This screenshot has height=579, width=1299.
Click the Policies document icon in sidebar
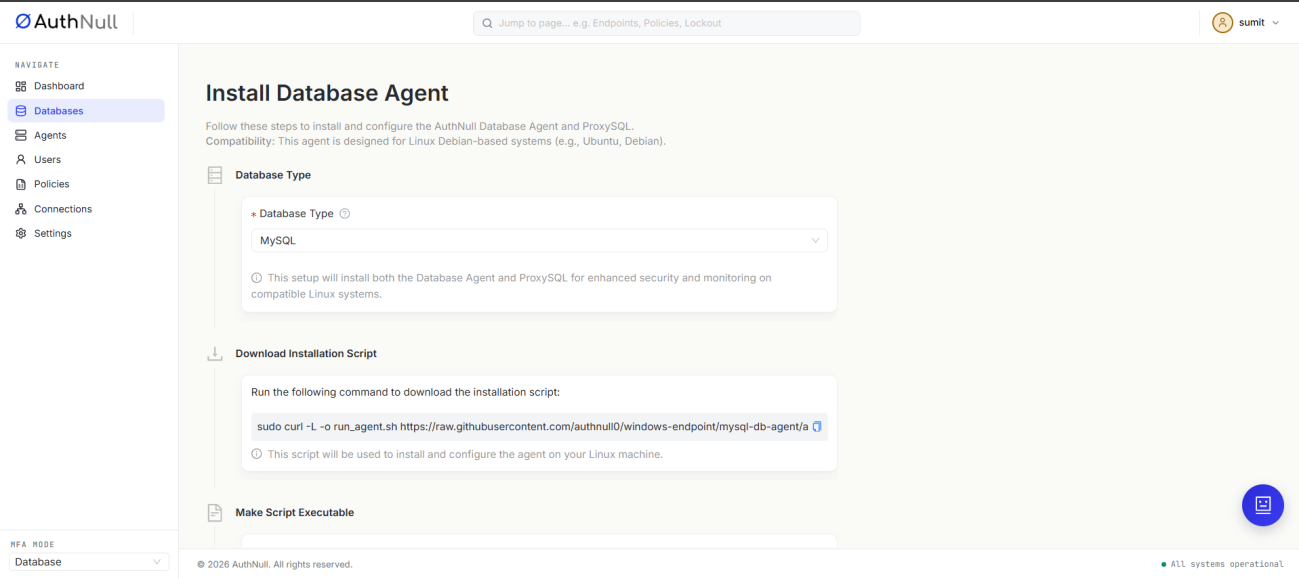coord(21,184)
